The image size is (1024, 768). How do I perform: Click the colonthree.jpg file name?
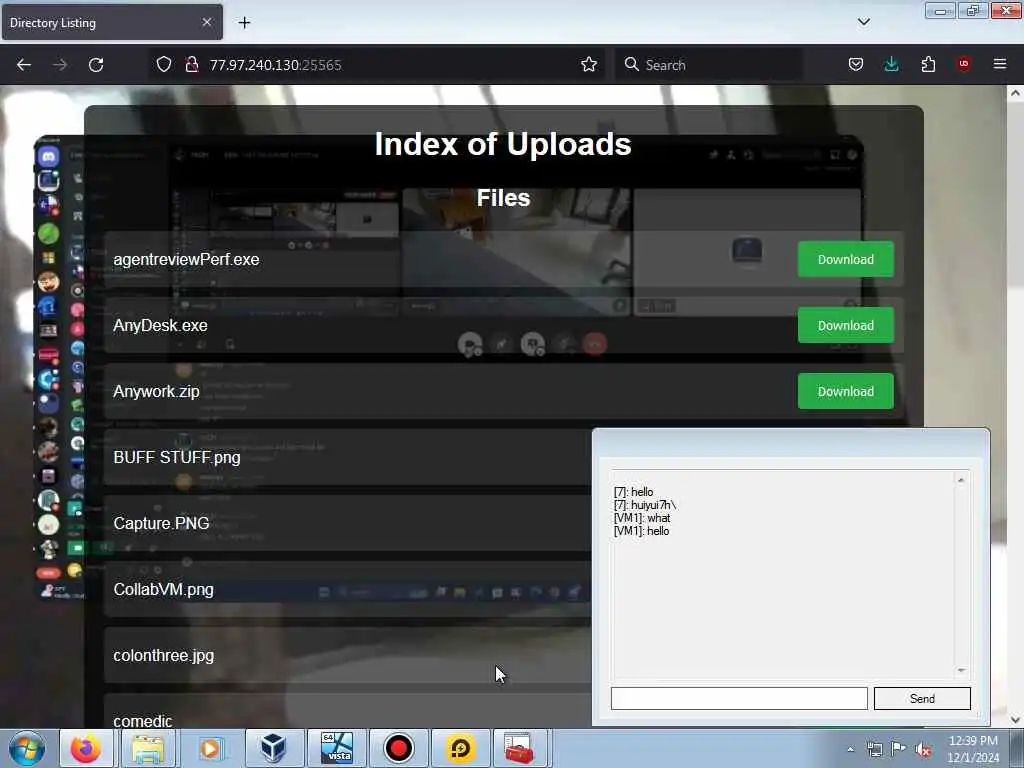(x=163, y=655)
